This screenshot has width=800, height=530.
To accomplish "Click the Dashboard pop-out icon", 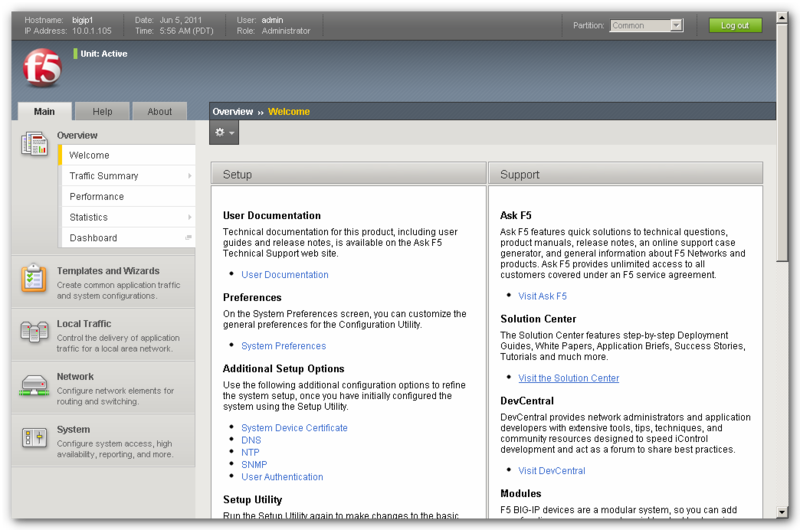I will tap(188, 238).
